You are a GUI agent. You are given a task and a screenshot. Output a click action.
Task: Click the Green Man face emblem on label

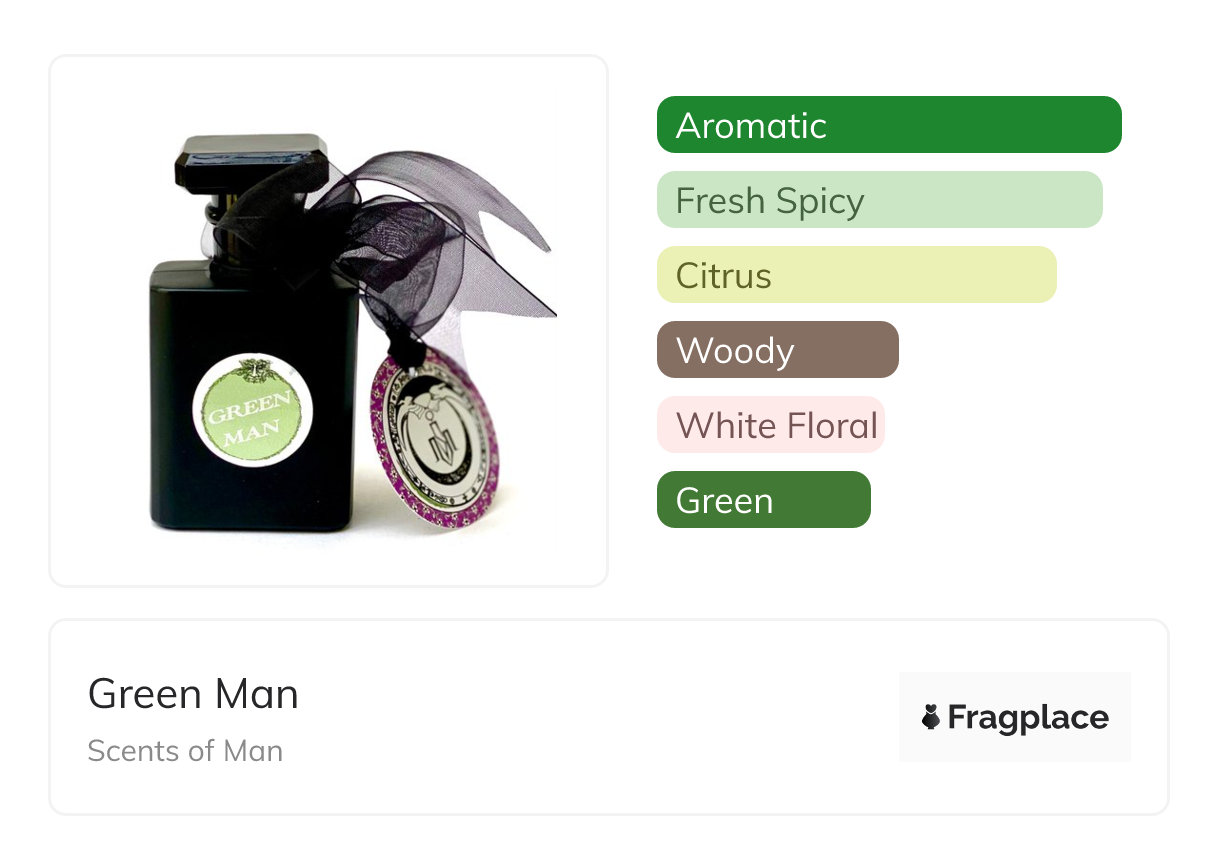[253, 371]
